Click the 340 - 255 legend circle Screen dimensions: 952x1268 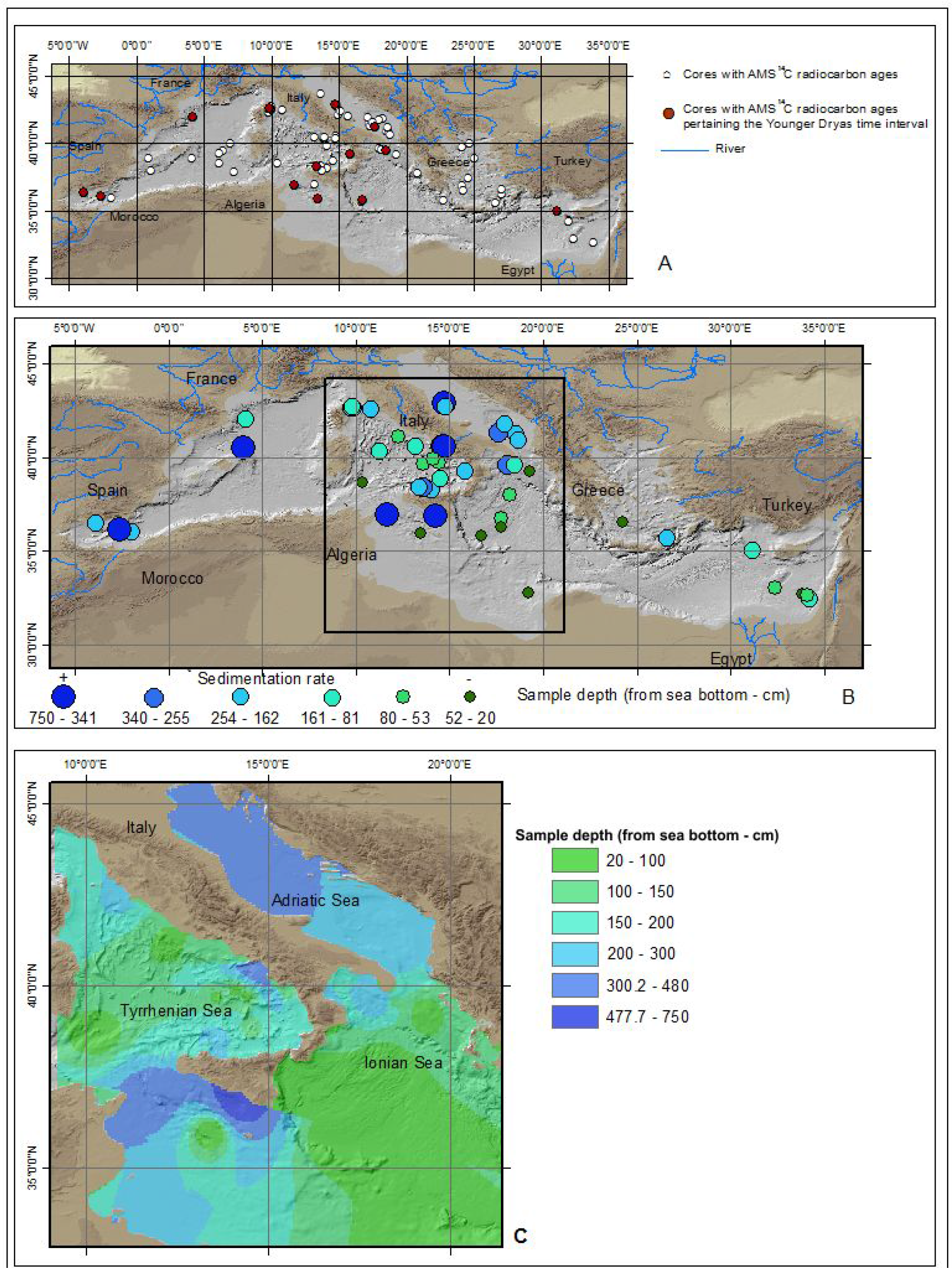point(154,698)
